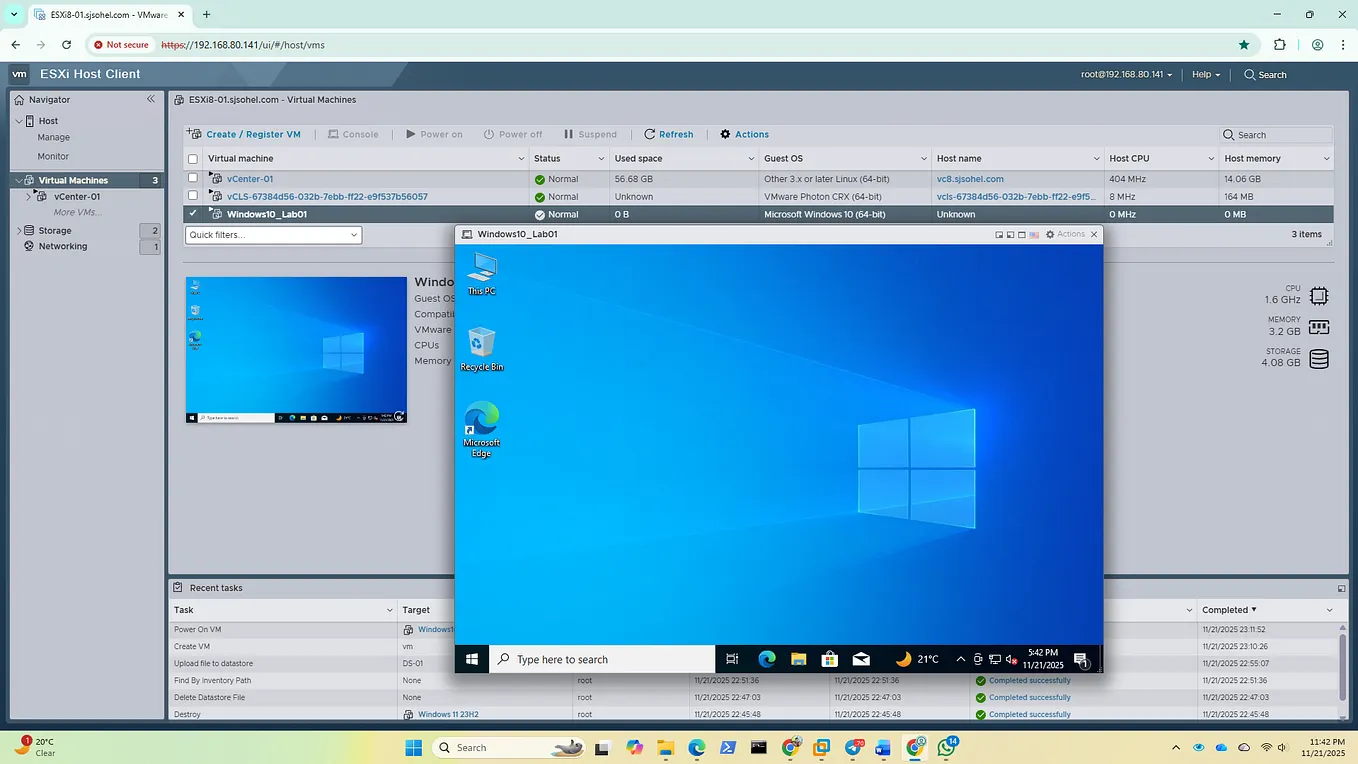Image resolution: width=1358 pixels, height=764 pixels.
Task: Open guest Windows 10 Start menu
Action: pyautogui.click(x=472, y=659)
